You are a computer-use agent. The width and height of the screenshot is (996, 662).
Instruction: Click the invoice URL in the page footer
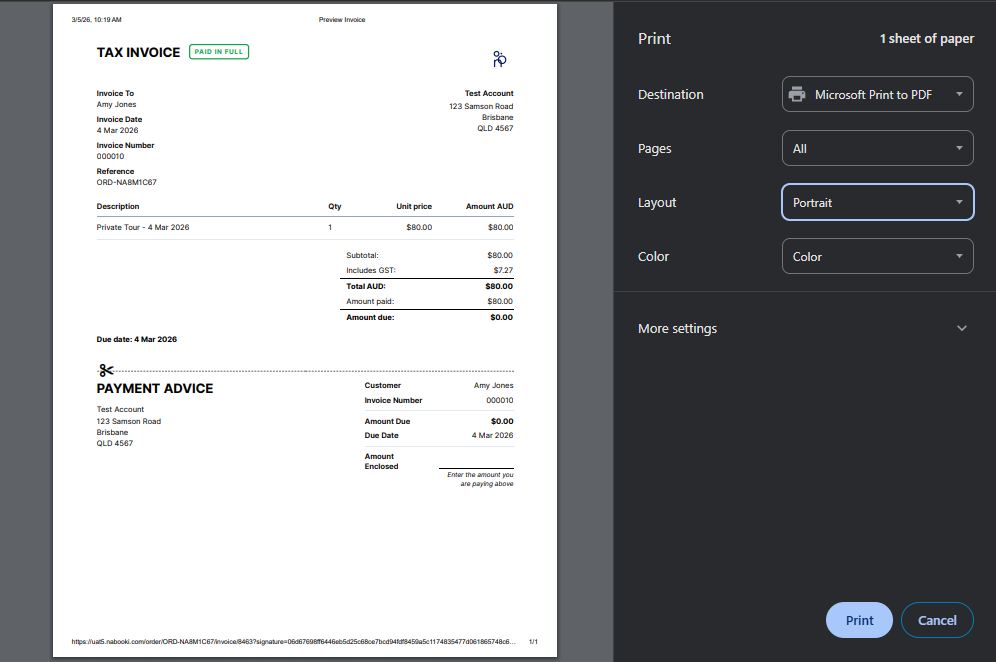tap(293, 642)
